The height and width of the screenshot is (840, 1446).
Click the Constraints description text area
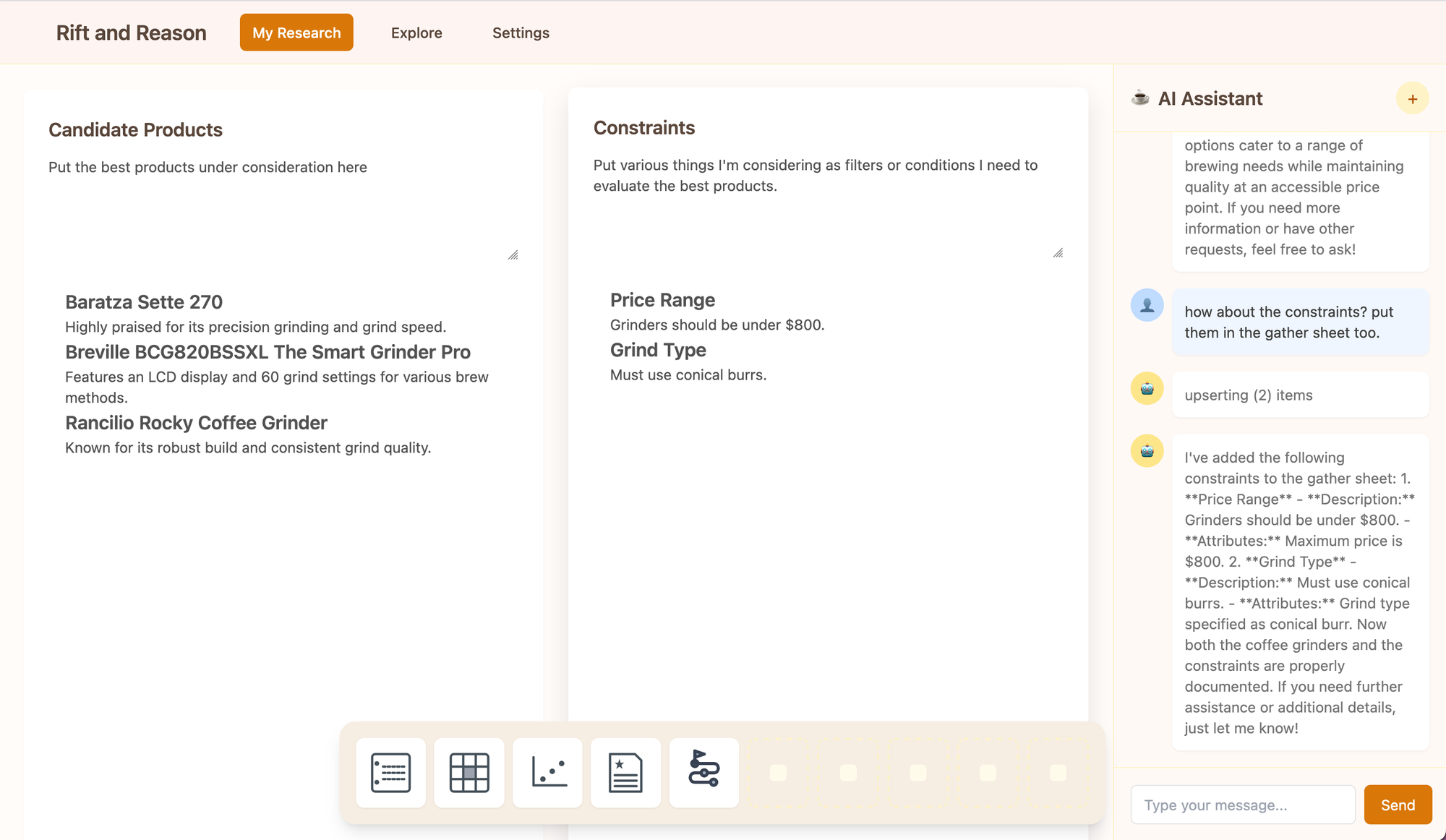pos(829,206)
